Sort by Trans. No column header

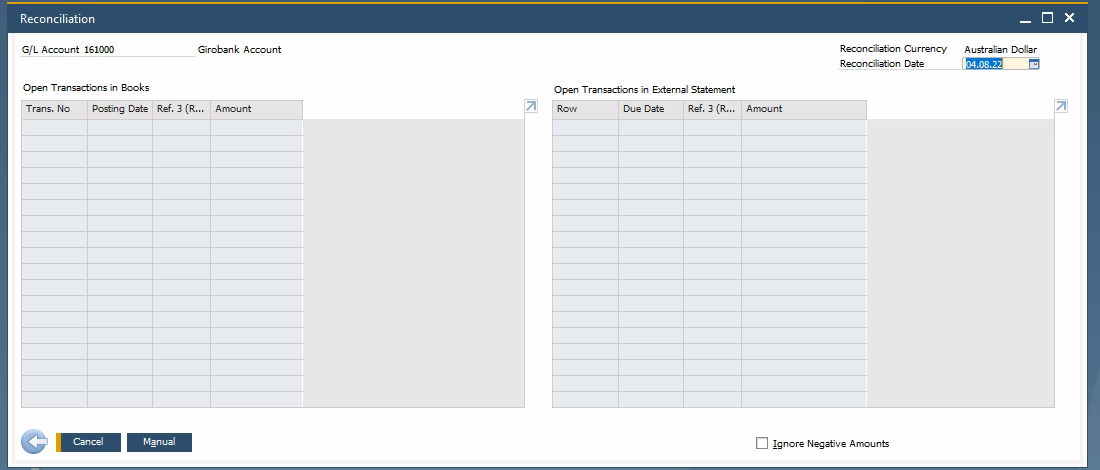[54, 109]
